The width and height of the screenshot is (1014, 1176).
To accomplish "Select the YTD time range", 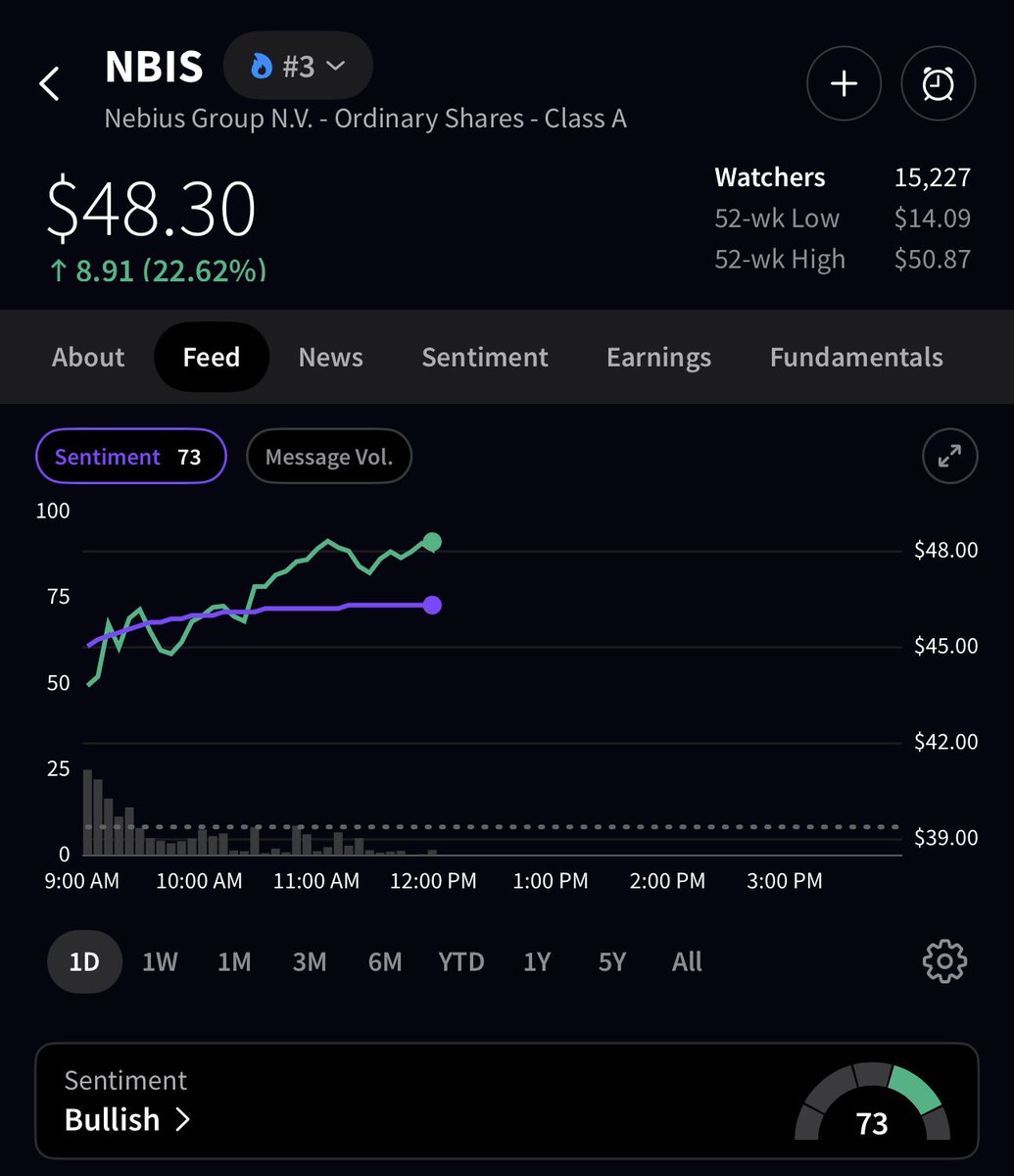I will click(460, 961).
